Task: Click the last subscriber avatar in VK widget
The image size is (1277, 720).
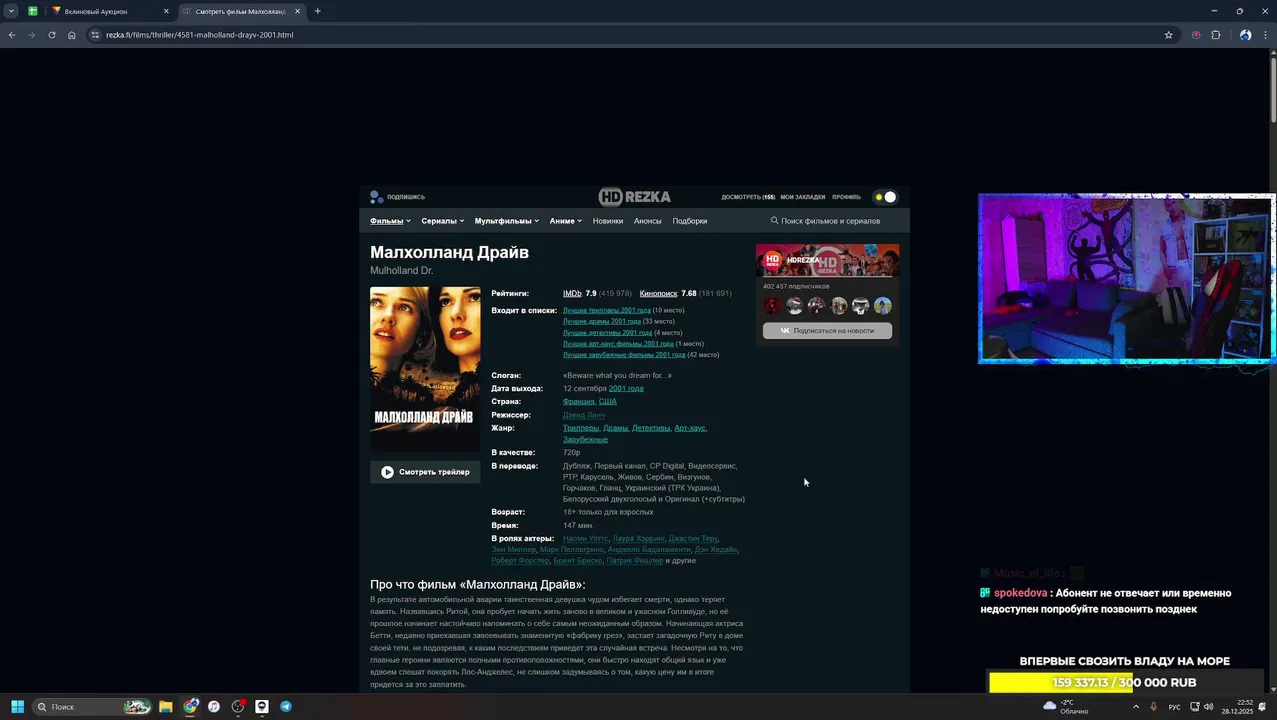Action: 882,306
